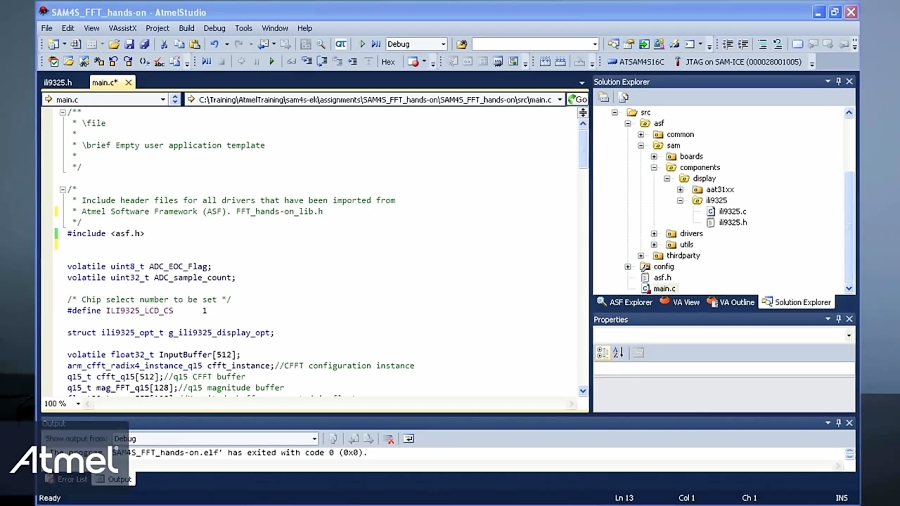Open JTAG on SAM-ICE tool settings
The width and height of the screenshot is (900, 506).
[737, 62]
